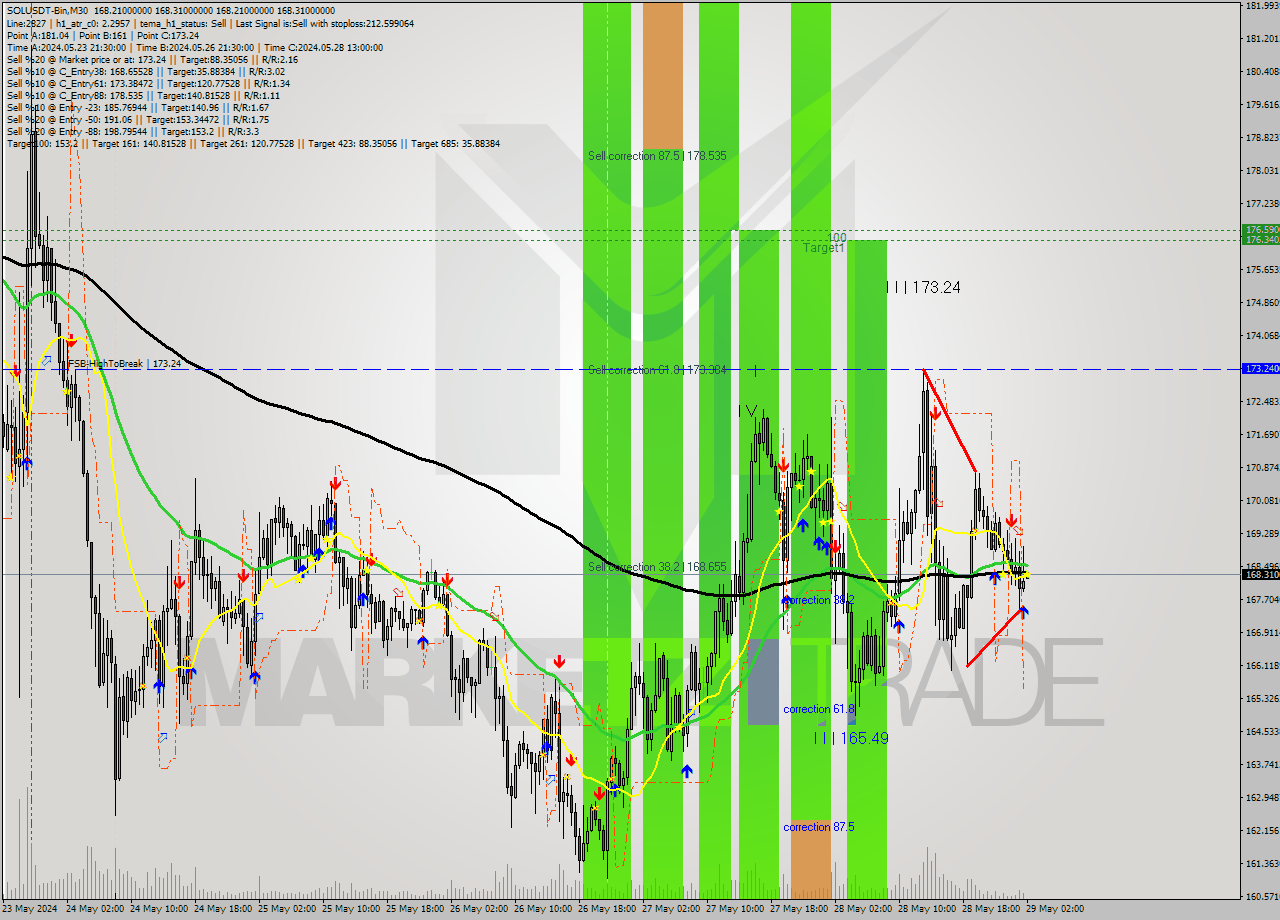Select the '28 May 02:00' time axis label
1280x920 pixels.
point(865,909)
